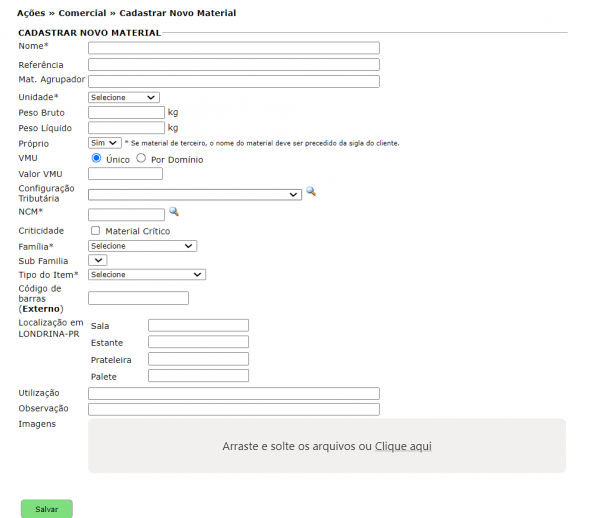Click into the Nome text field

pos(233,47)
